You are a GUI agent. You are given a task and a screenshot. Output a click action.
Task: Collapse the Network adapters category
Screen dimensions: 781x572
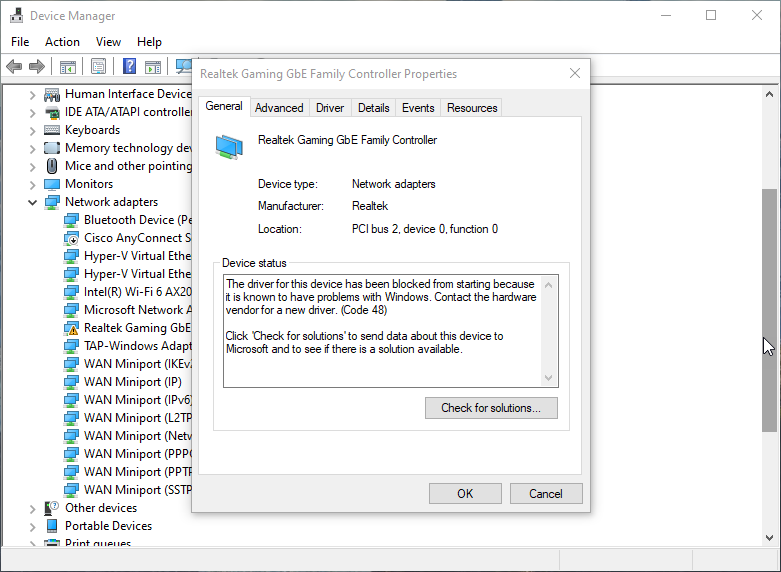coord(32,202)
